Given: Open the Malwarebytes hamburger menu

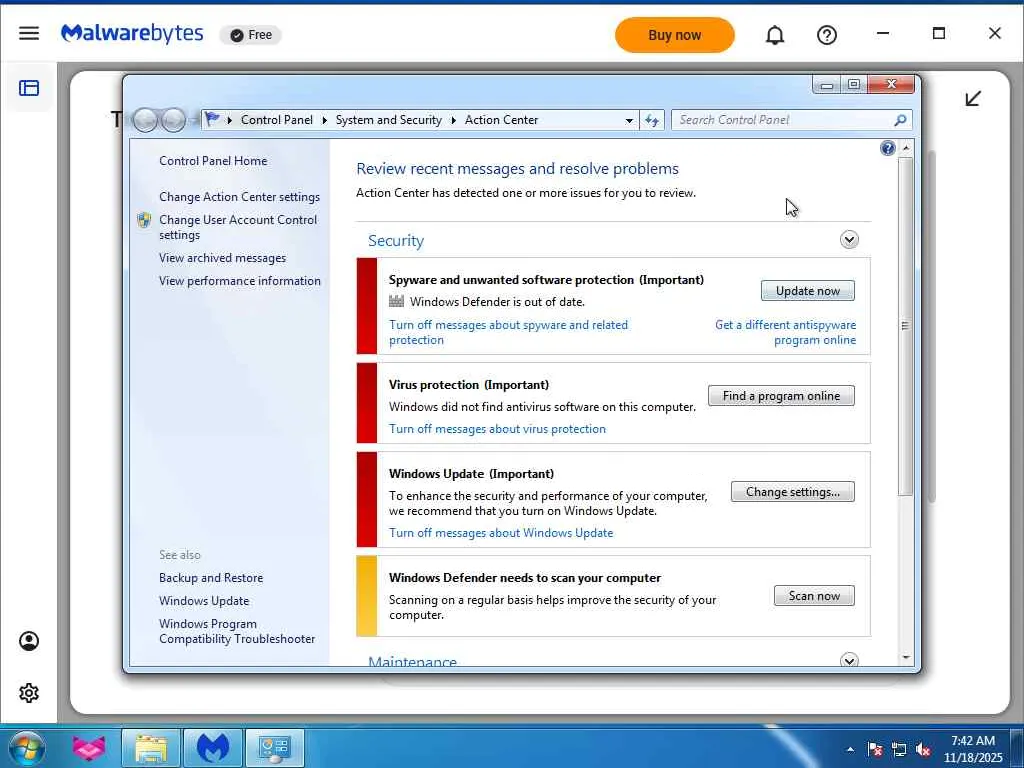Looking at the screenshot, I should click(x=29, y=33).
